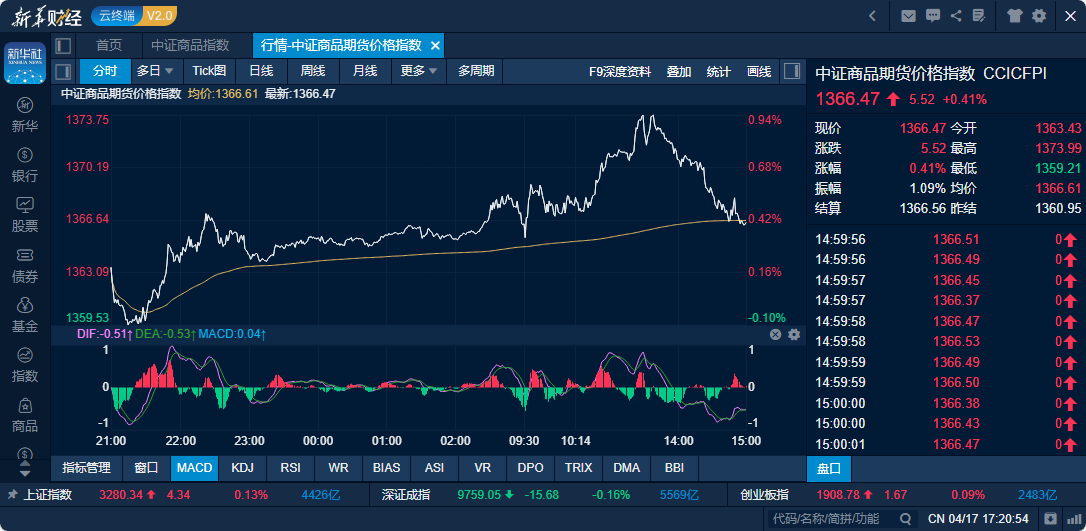Open the 基金 sidebar section
The image size is (1086, 531).
pos(25,315)
